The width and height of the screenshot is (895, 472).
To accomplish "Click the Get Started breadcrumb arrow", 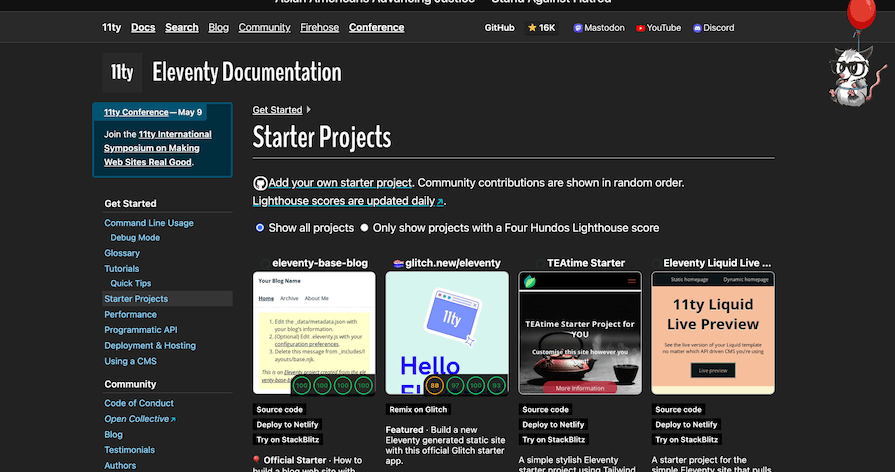I will click(x=308, y=110).
